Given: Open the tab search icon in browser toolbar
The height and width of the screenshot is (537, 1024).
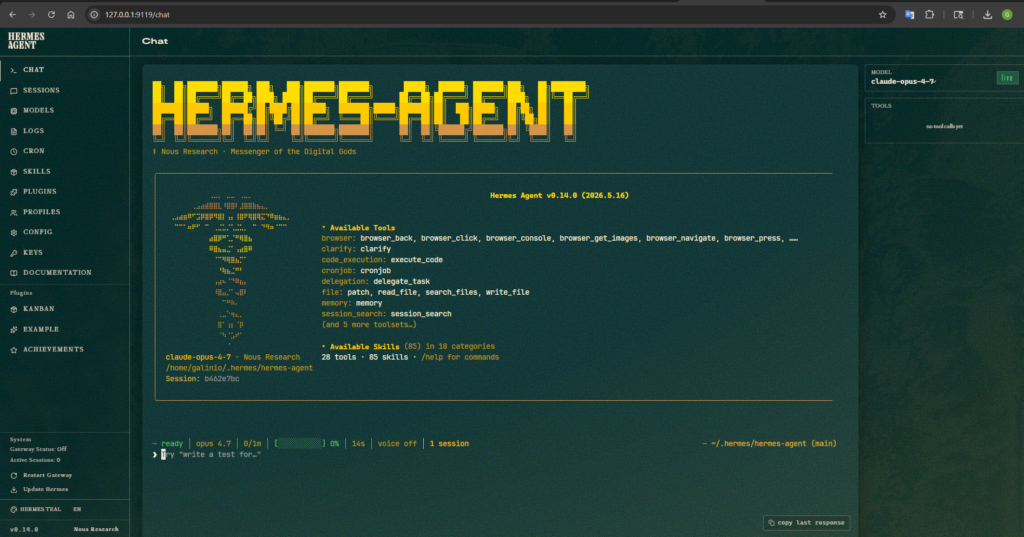Looking at the screenshot, I should click(x=958, y=14).
